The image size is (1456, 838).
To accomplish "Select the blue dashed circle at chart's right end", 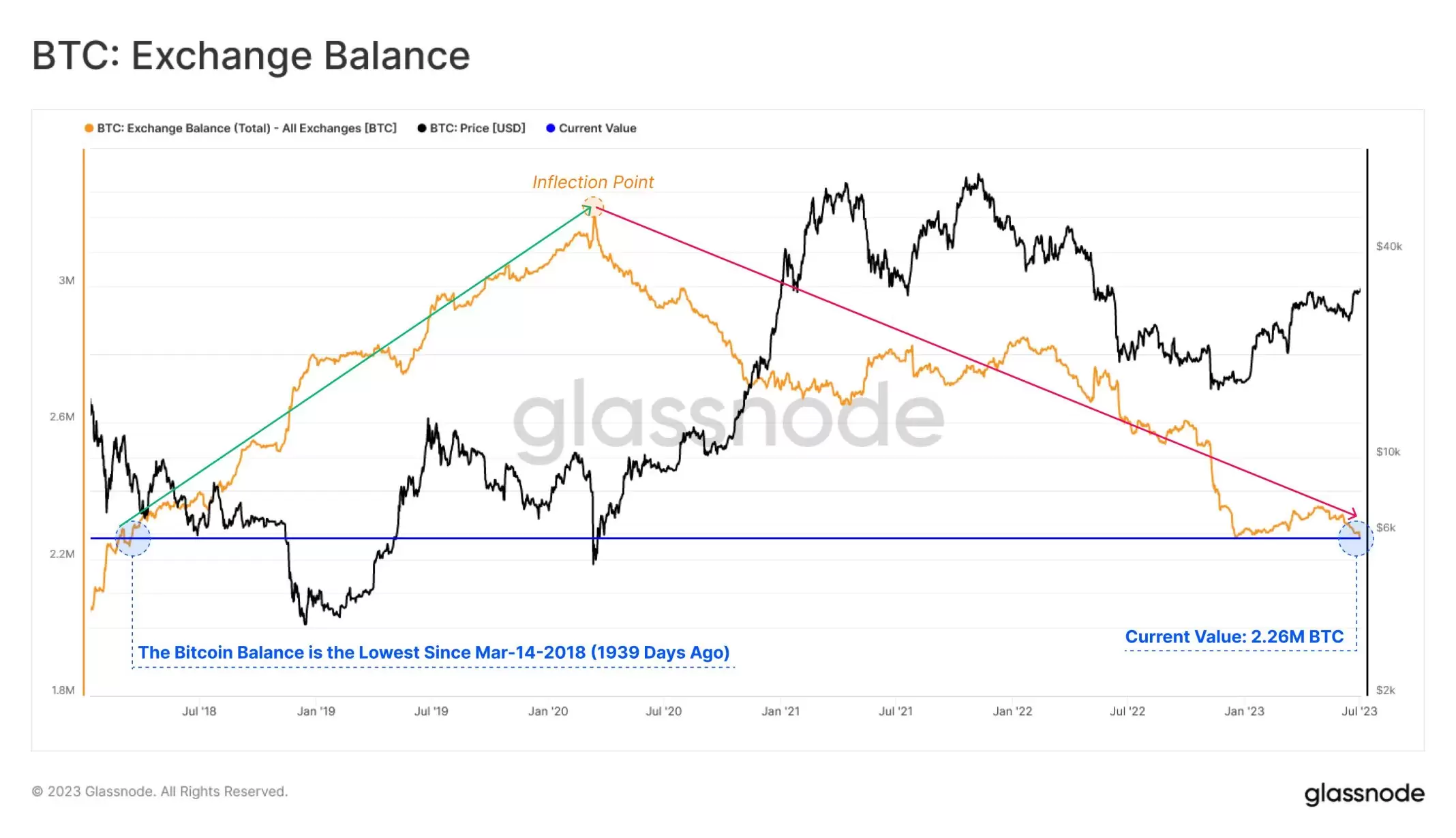I will point(1356,538).
